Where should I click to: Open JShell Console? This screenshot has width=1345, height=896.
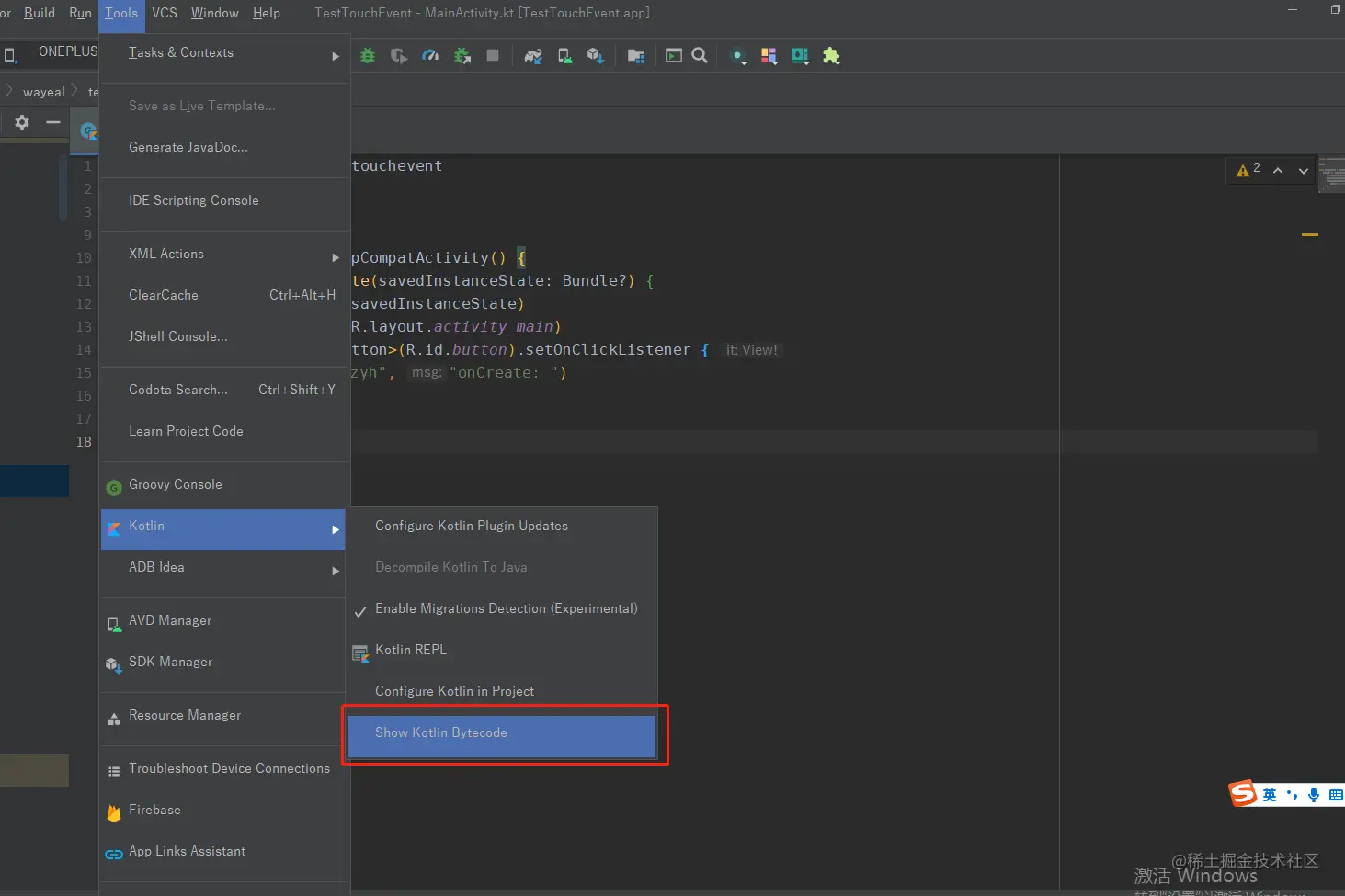click(x=225, y=336)
